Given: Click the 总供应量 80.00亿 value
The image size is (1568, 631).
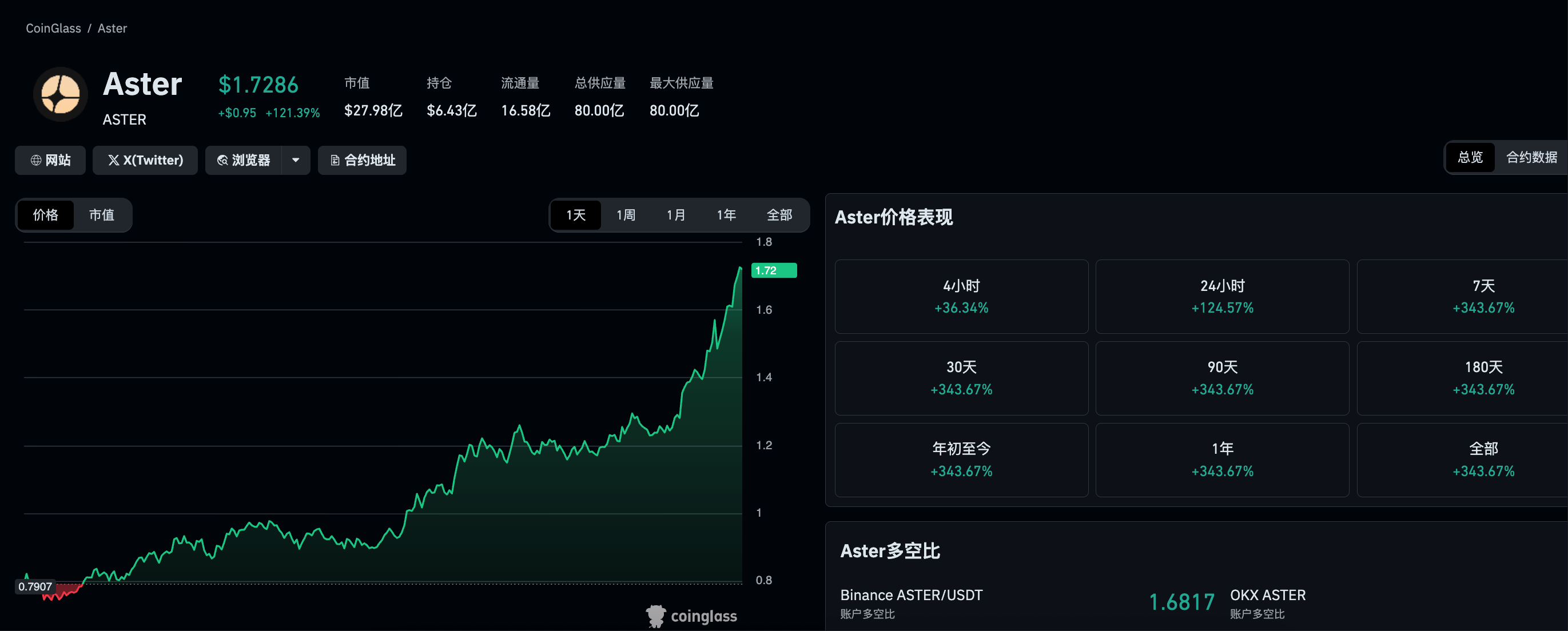Looking at the screenshot, I should point(599,110).
